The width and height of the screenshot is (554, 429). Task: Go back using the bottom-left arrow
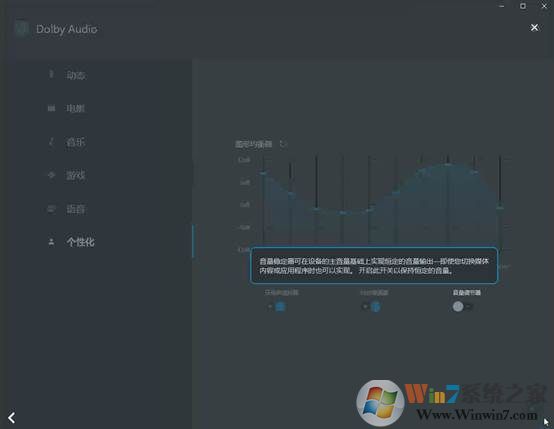tap(12, 417)
